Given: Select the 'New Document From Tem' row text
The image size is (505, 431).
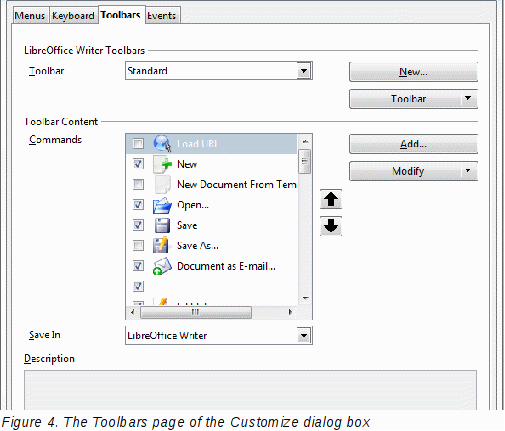Looking at the screenshot, I should point(237,184).
